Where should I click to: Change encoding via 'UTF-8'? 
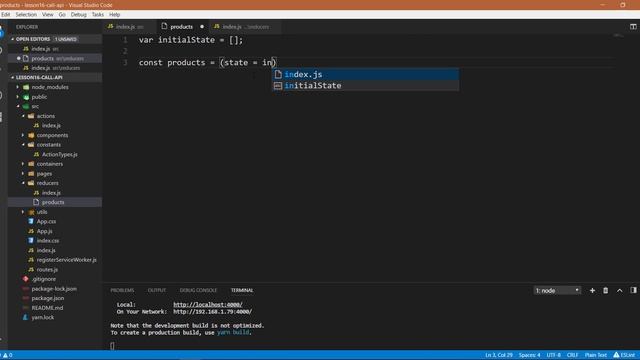tap(554, 355)
